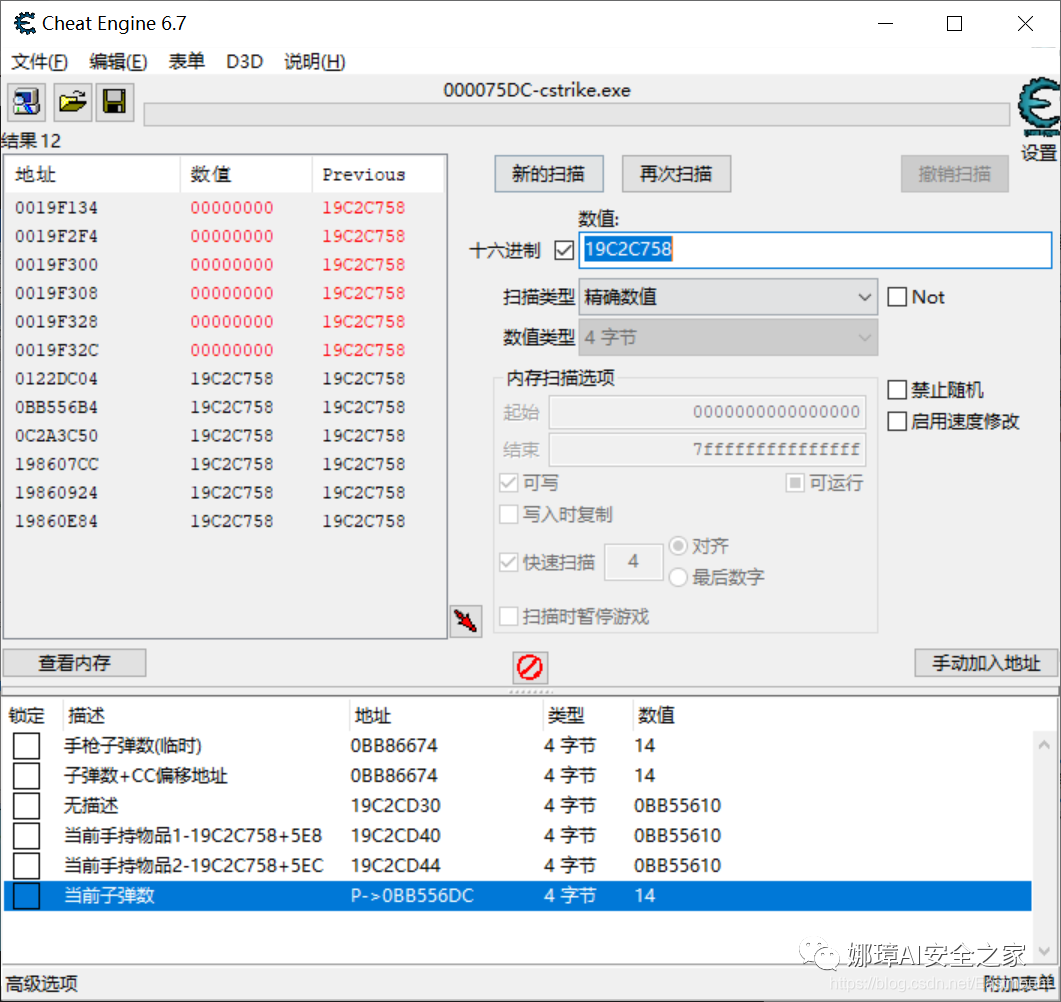The height and width of the screenshot is (1002, 1061).
Task: Select result row 0122DC04
Action: (x=225, y=379)
